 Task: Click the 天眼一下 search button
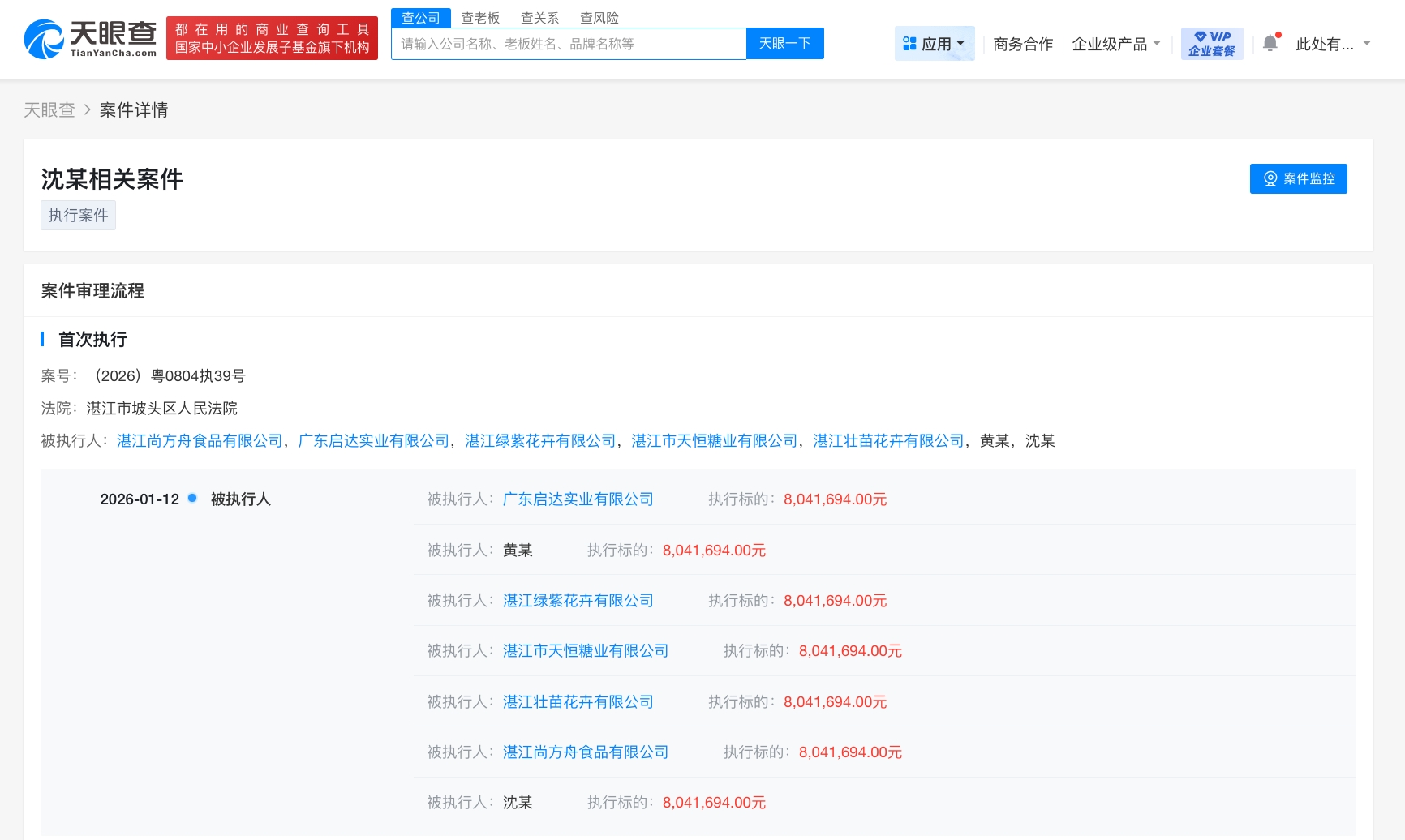[x=784, y=44]
